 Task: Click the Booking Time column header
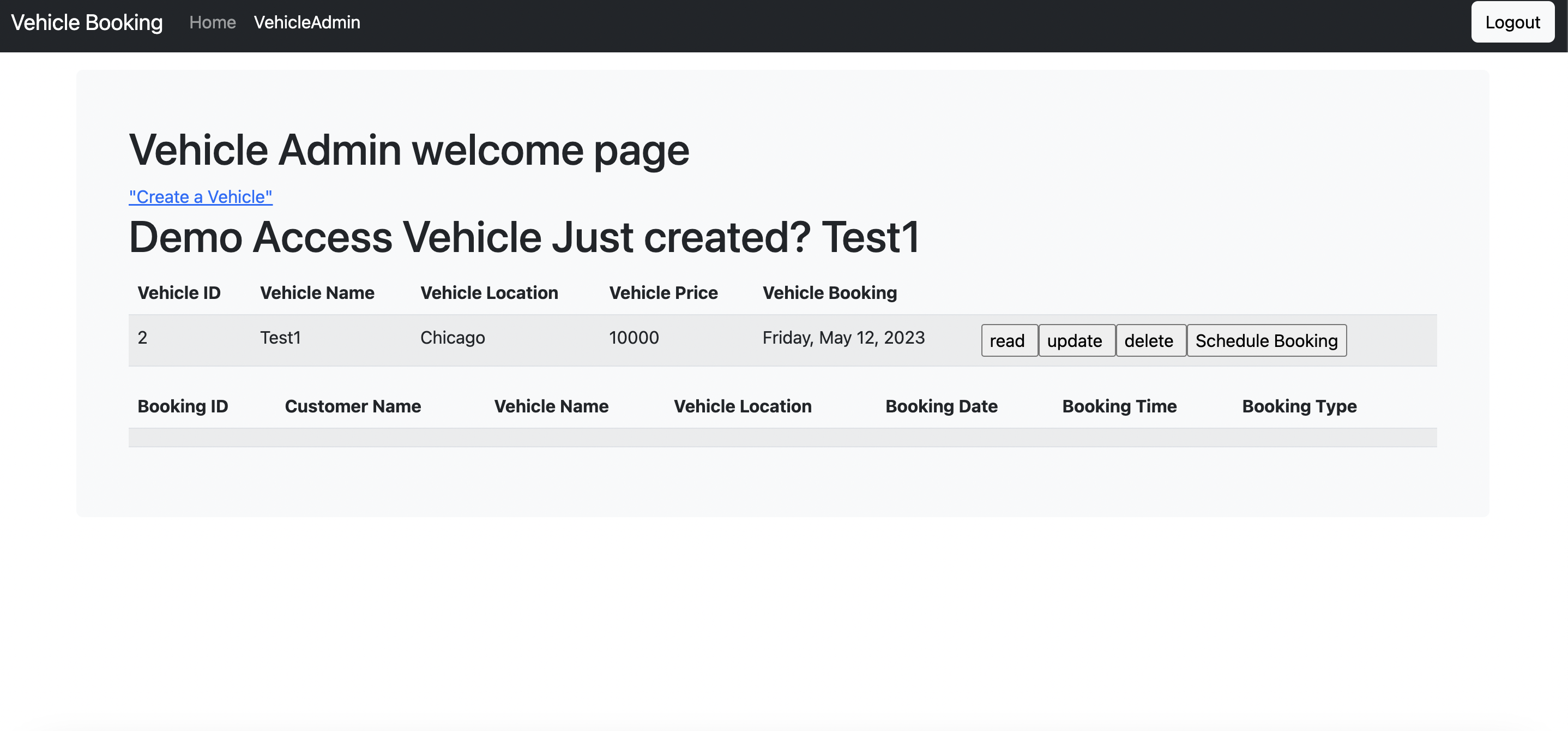tap(1119, 406)
